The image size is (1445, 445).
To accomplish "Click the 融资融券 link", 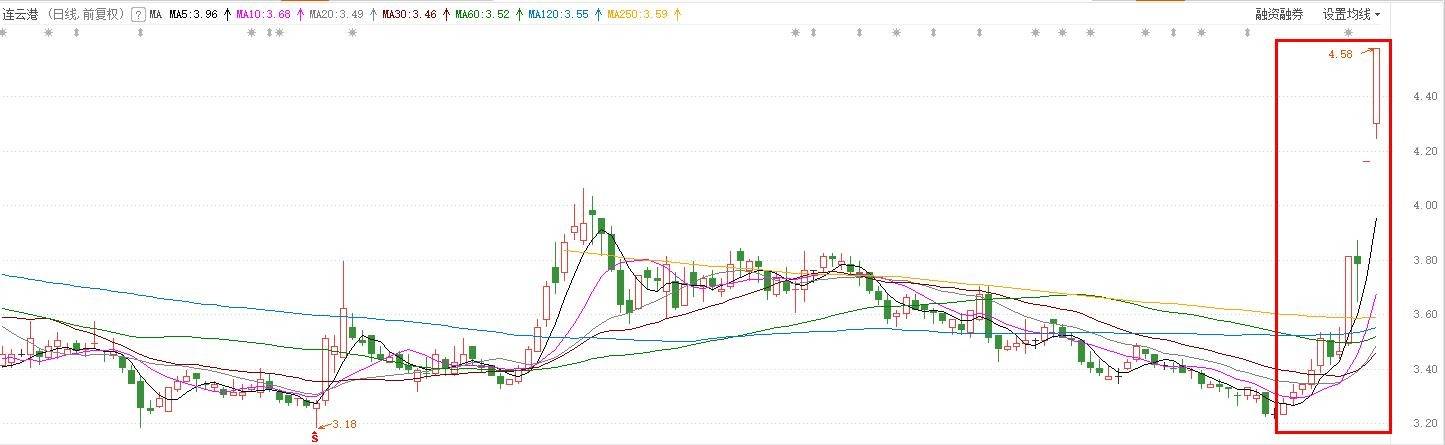I will coord(1281,15).
